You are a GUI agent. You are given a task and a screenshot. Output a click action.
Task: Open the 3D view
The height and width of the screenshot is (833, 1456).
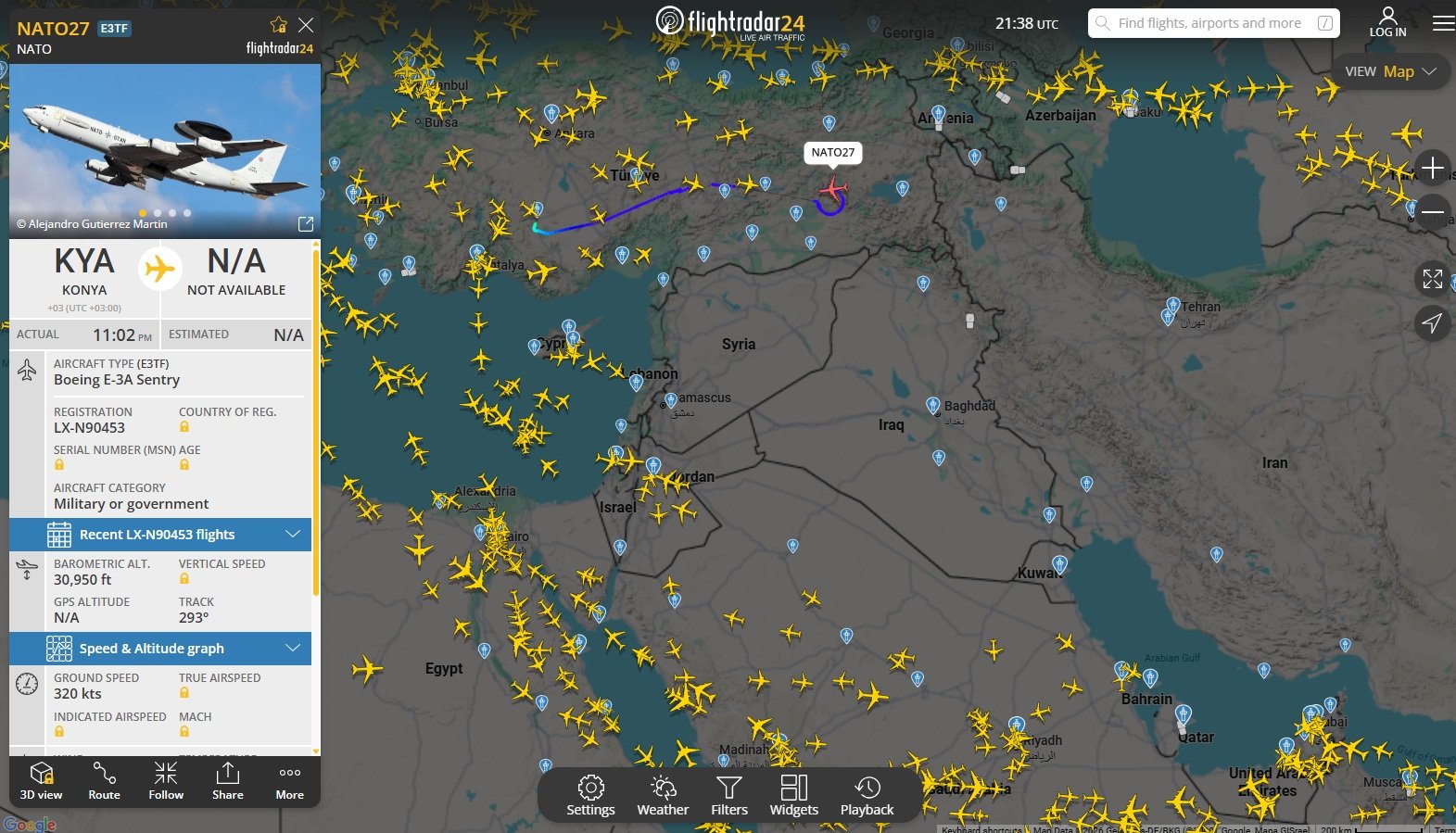pyautogui.click(x=42, y=781)
